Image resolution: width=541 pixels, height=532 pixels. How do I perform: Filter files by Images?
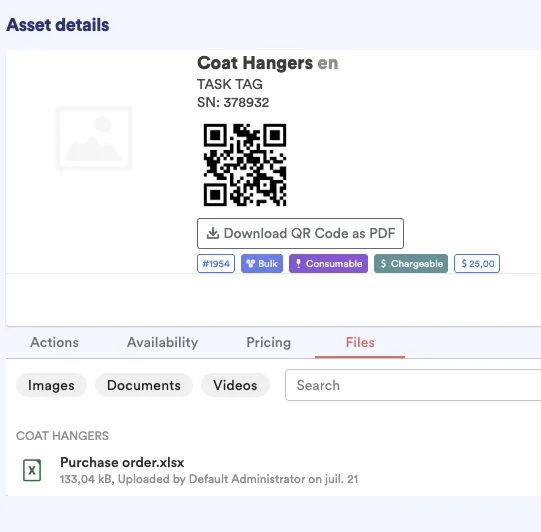(51, 385)
